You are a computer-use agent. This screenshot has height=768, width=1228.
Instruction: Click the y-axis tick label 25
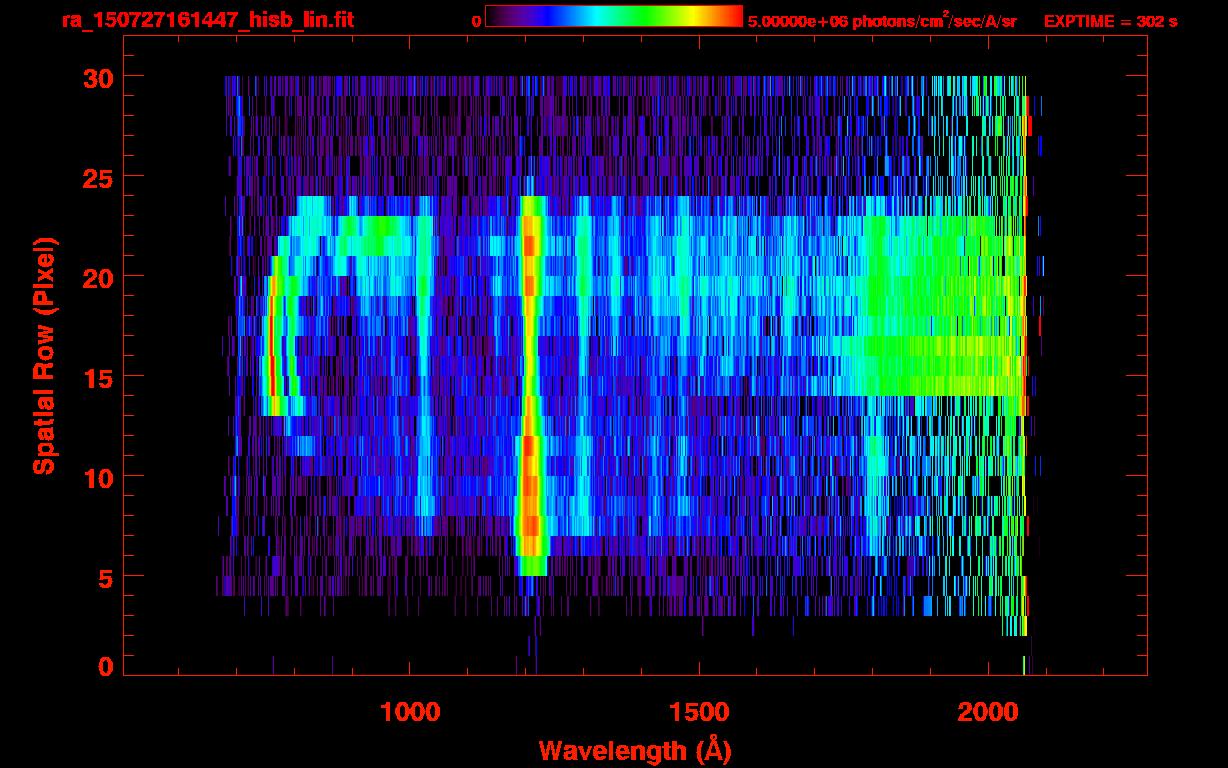98,177
